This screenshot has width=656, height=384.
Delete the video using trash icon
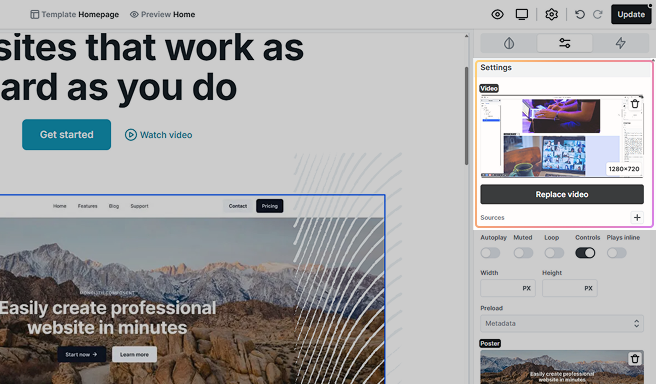[635, 104]
